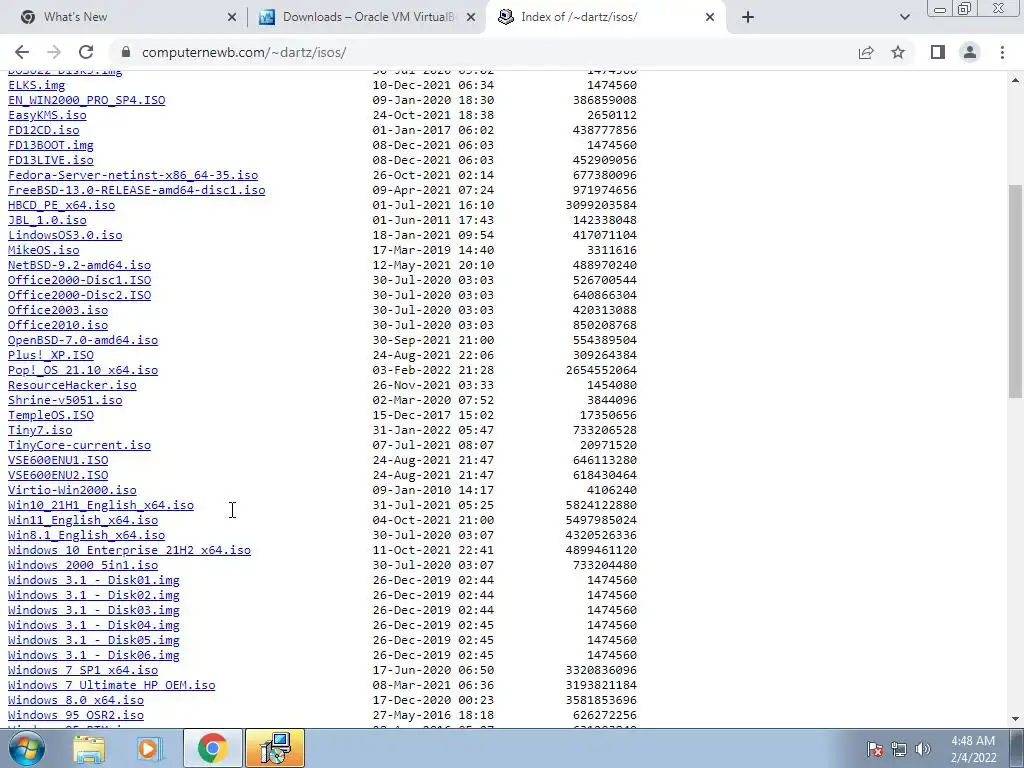Close the Index of /~dartz/isos/ tab
The height and width of the screenshot is (768, 1024).
coord(710,17)
